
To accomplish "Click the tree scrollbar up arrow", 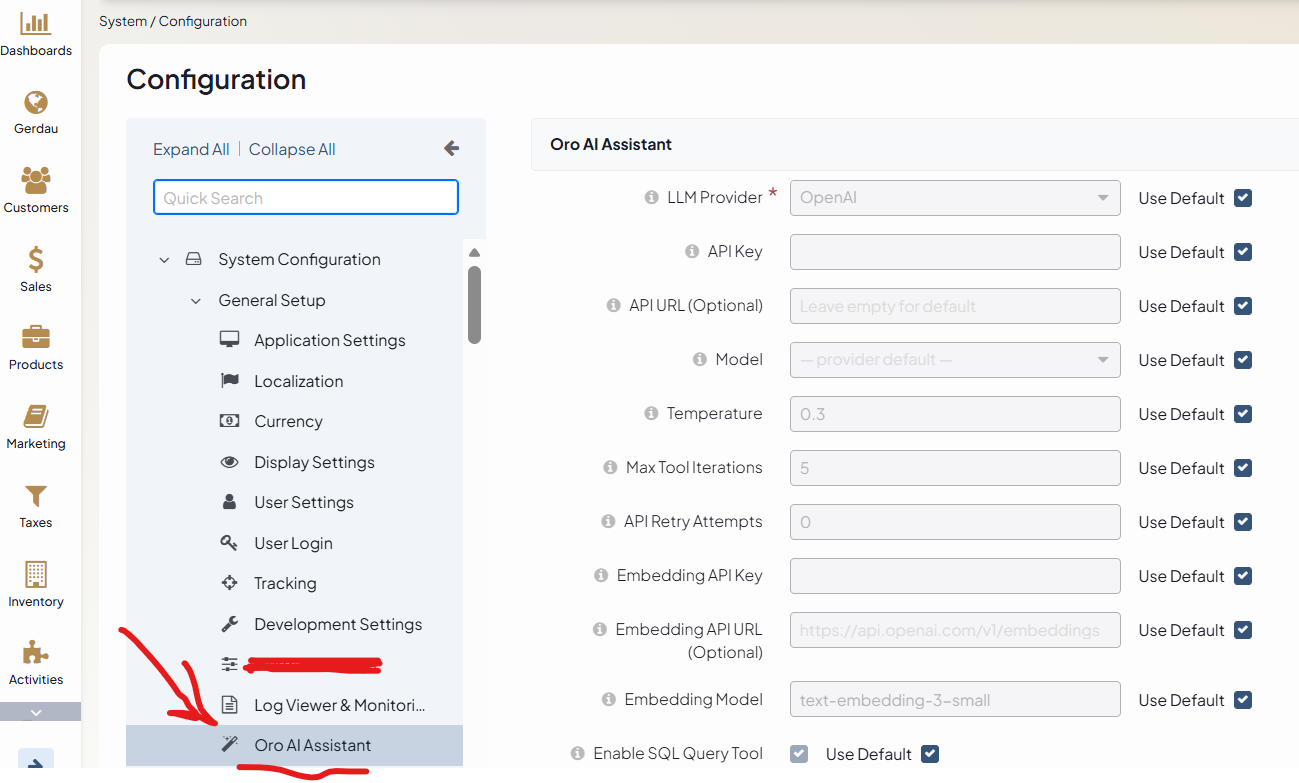I will tap(474, 252).
